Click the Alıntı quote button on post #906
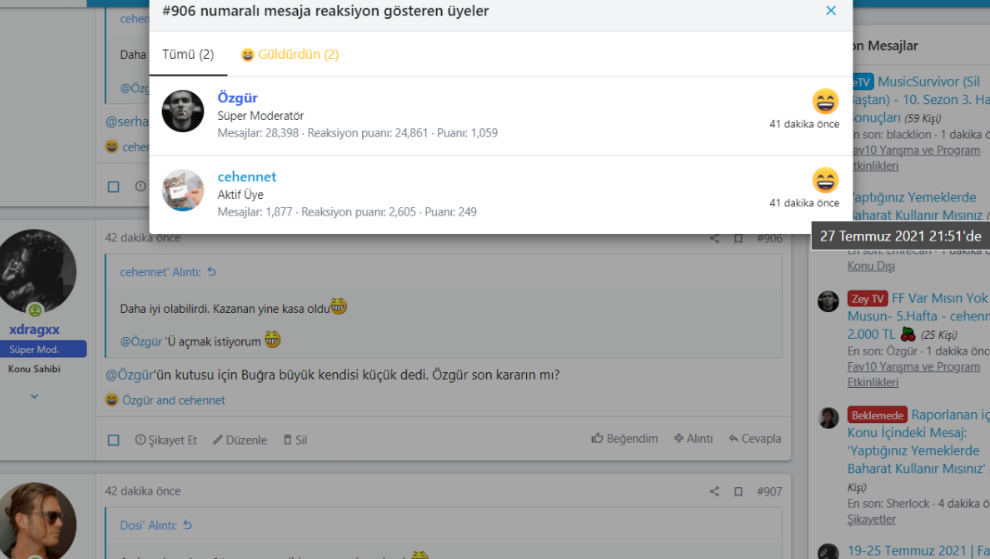Viewport: 990px width, 559px height. coord(693,439)
